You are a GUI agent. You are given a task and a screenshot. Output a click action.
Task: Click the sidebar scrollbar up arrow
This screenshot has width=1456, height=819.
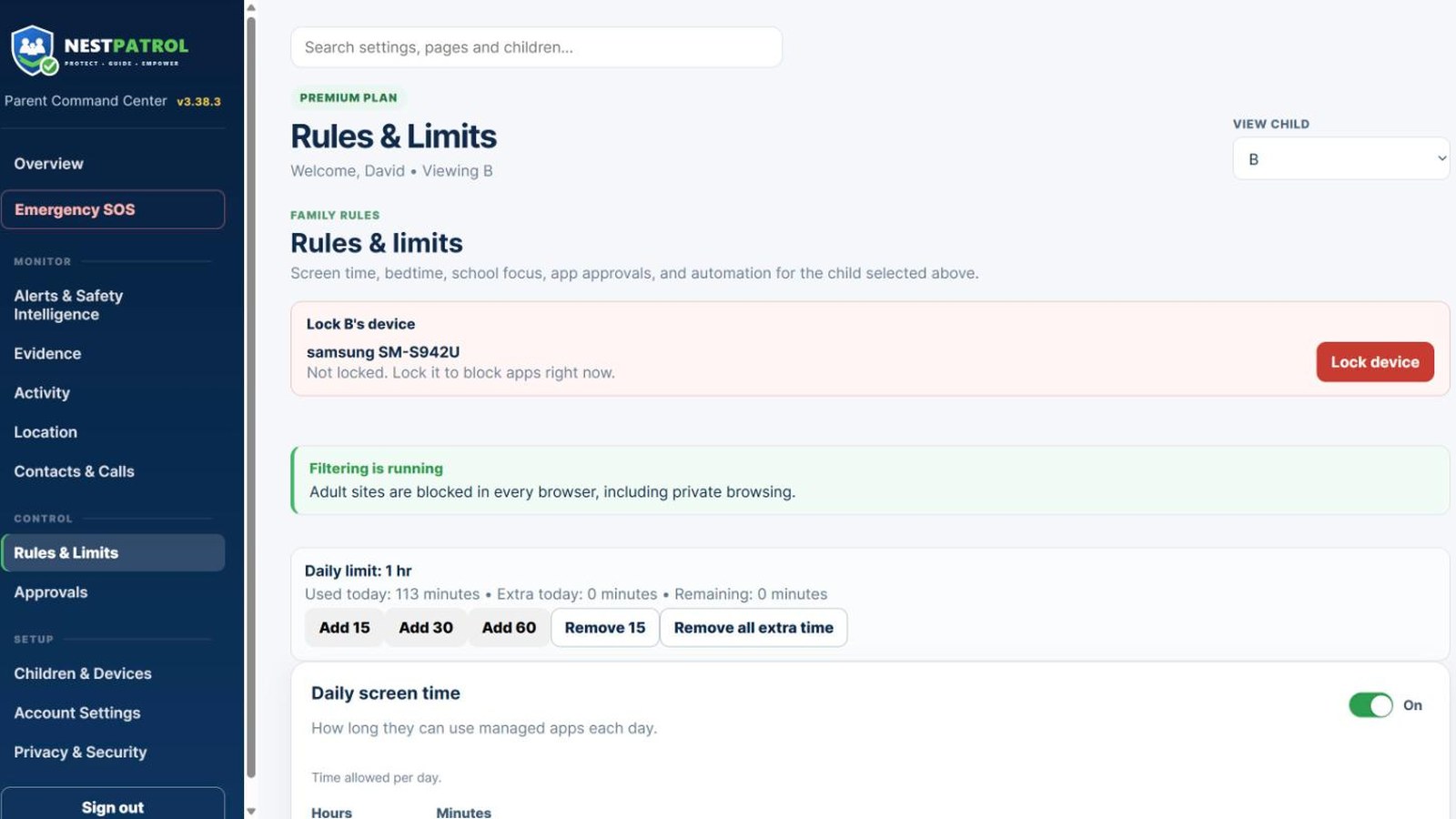(x=251, y=7)
